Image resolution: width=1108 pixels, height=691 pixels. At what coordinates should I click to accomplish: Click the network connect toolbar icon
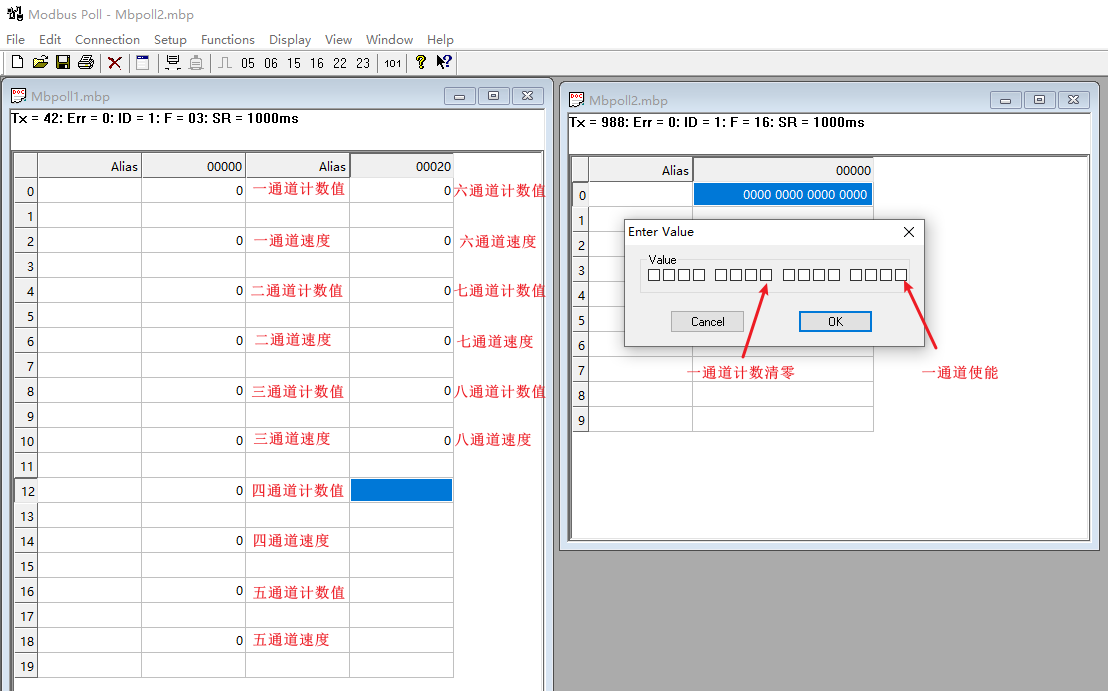[x=173, y=63]
